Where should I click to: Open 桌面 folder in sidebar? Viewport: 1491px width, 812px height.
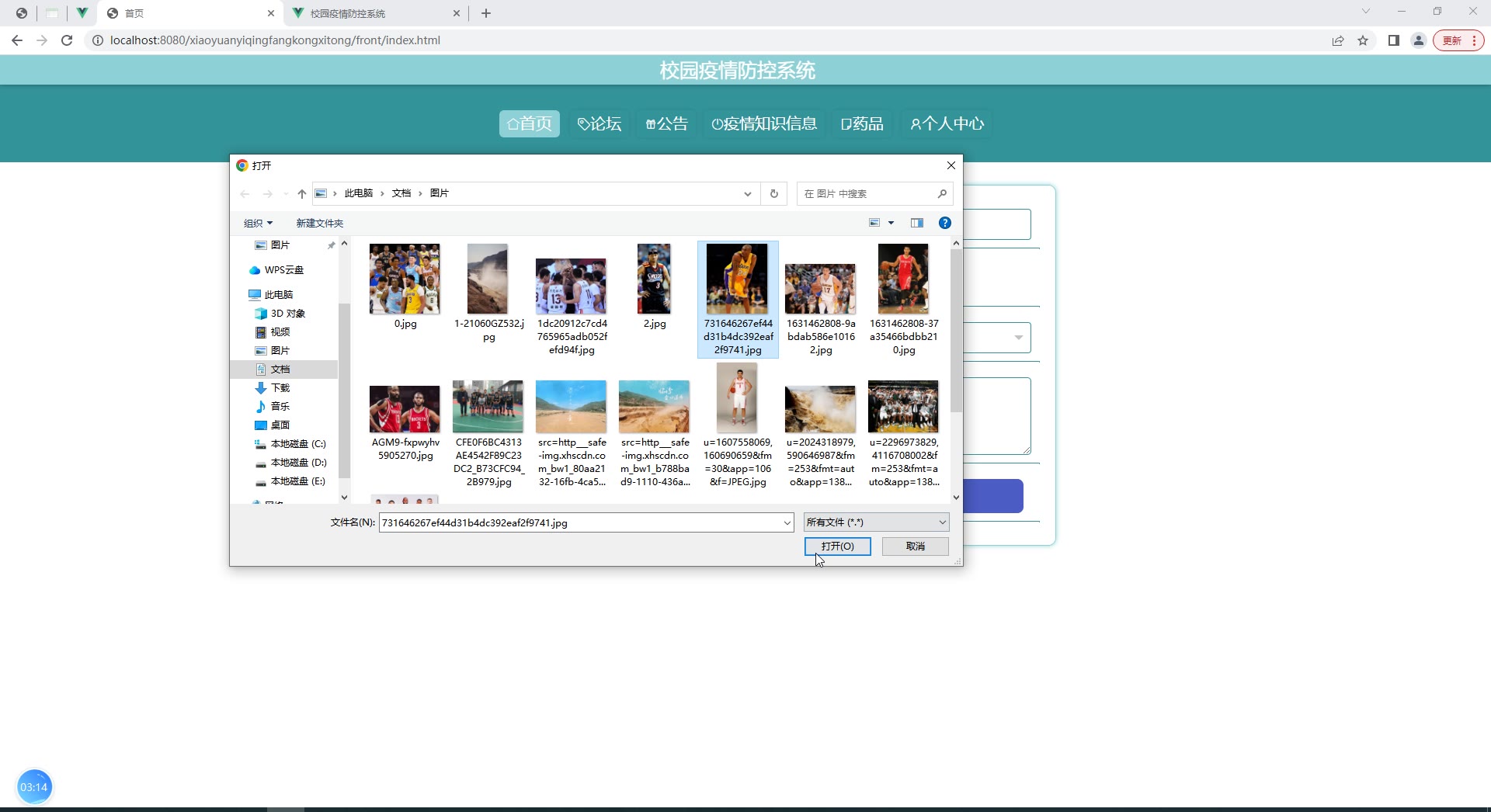(x=273, y=425)
